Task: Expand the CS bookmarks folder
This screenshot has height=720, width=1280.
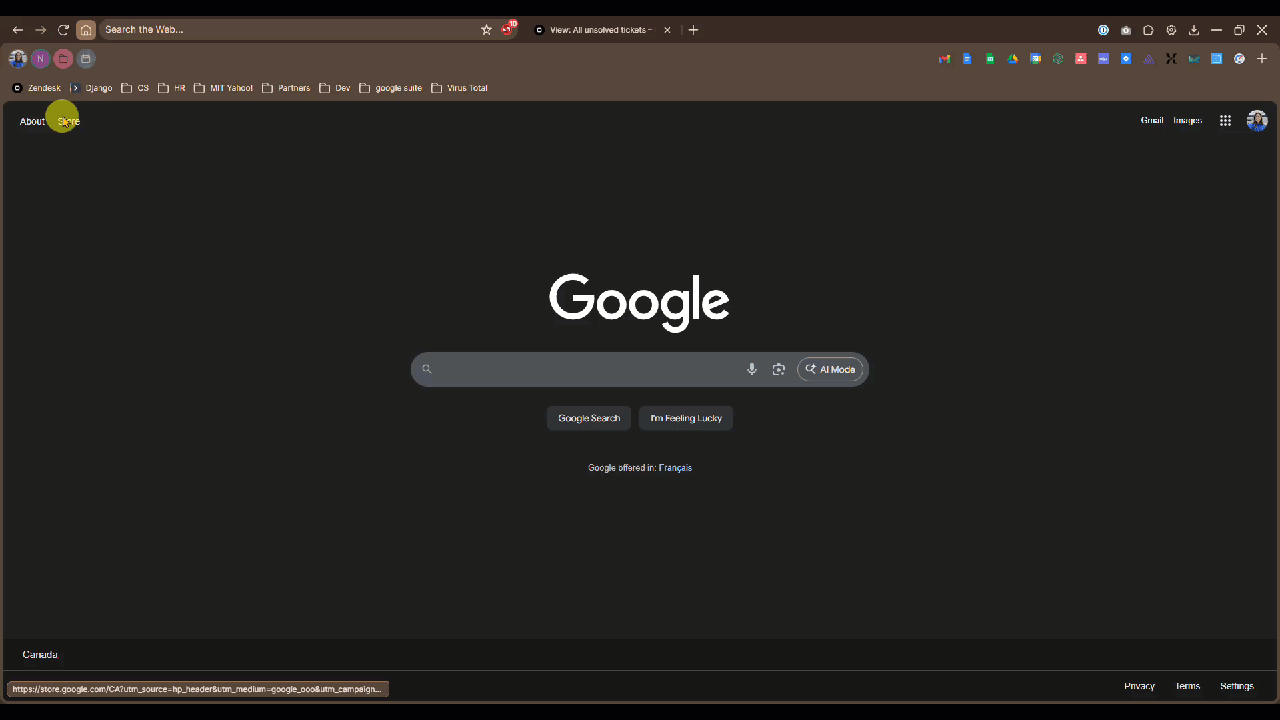Action: [135, 88]
